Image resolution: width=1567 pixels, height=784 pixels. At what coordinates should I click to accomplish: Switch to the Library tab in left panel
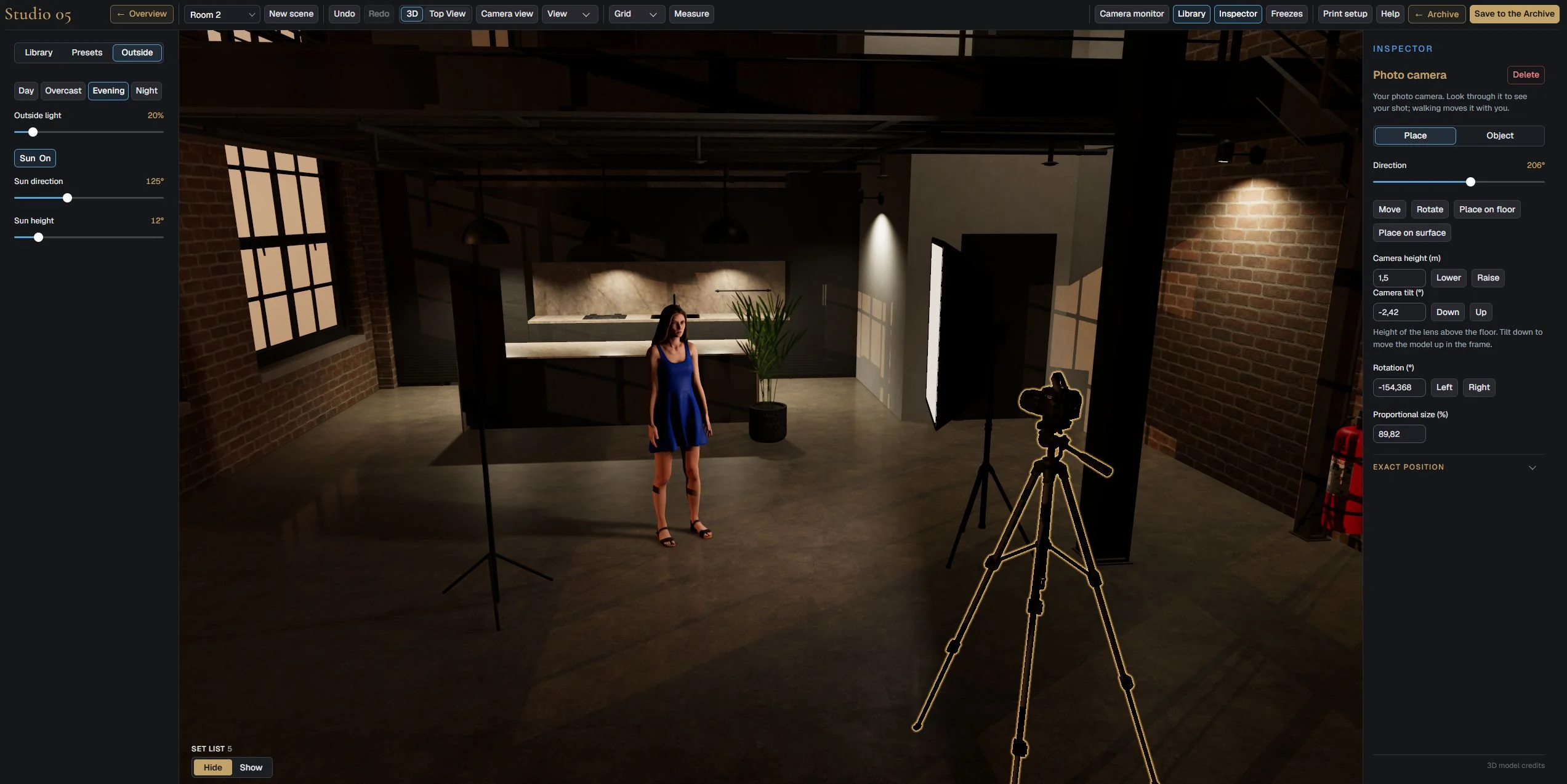[x=39, y=53]
